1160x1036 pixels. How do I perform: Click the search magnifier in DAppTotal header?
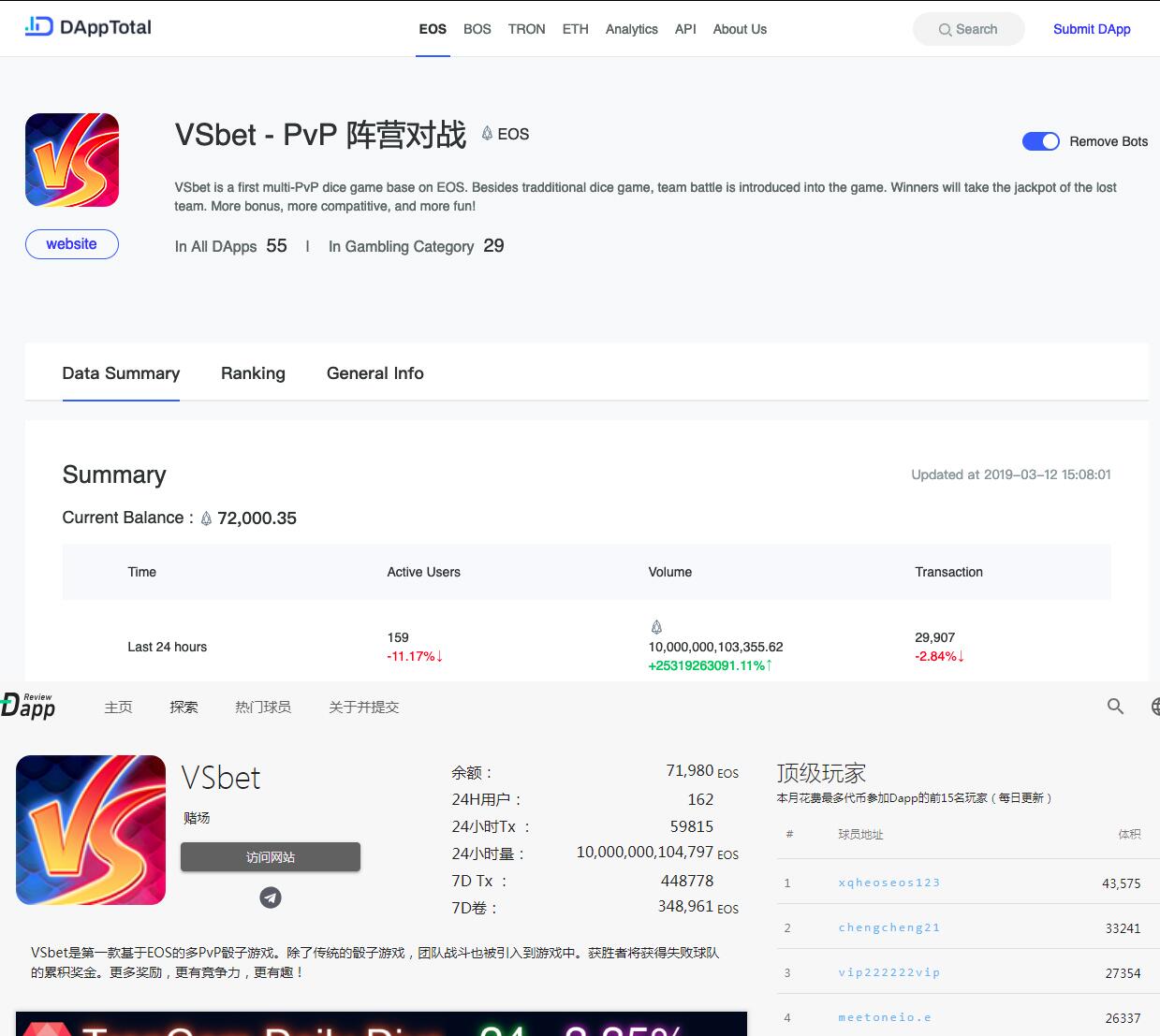click(945, 30)
